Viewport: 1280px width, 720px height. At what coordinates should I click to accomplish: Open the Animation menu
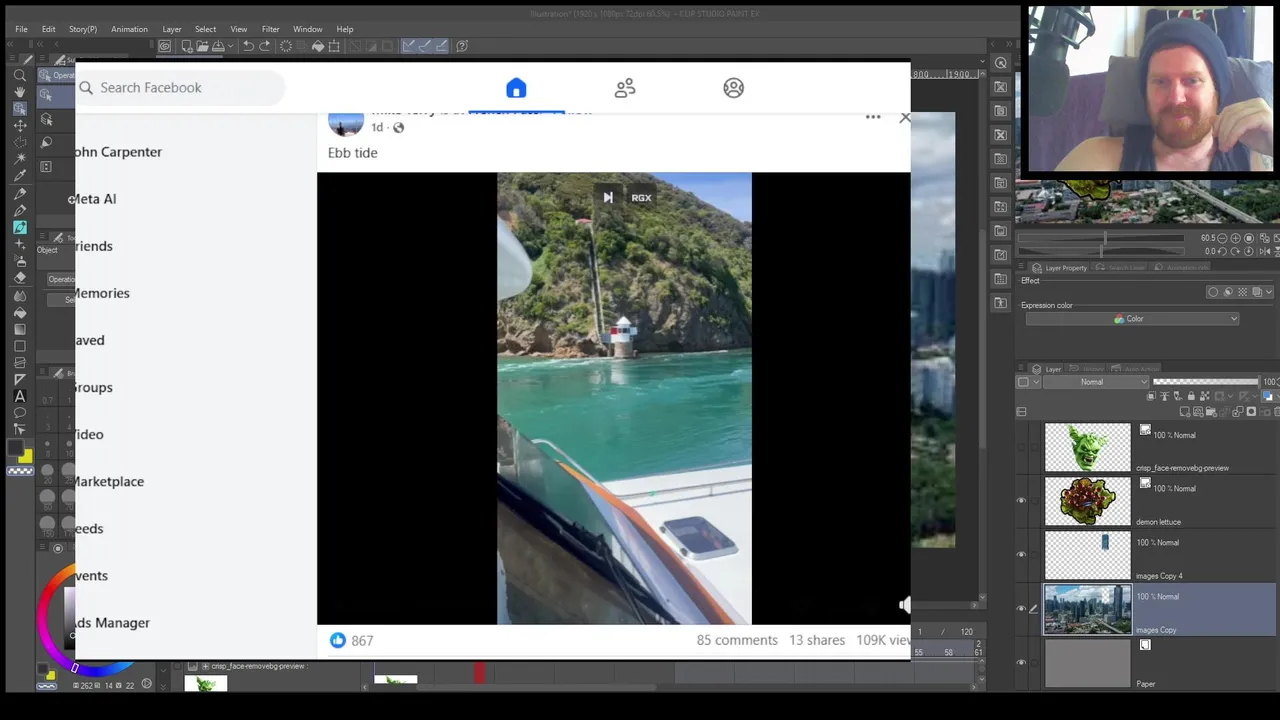pos(129,29)
